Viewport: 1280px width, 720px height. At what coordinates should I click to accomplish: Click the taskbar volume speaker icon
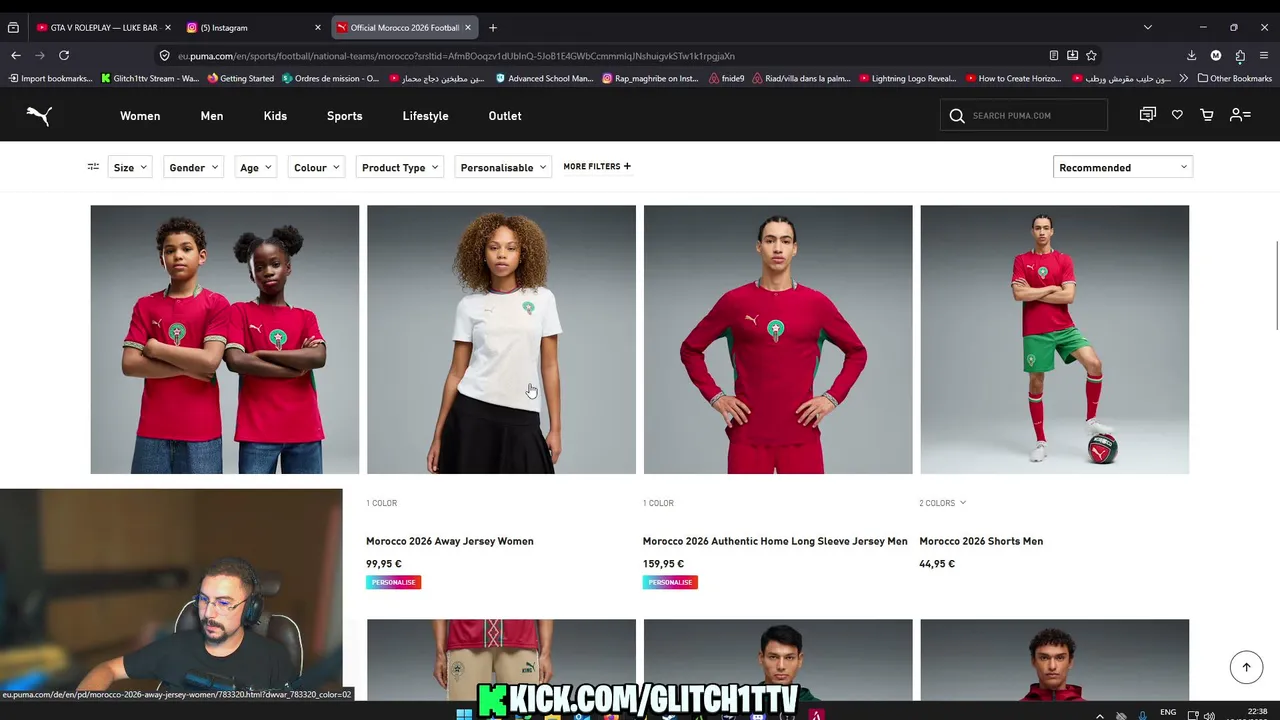1209,715
